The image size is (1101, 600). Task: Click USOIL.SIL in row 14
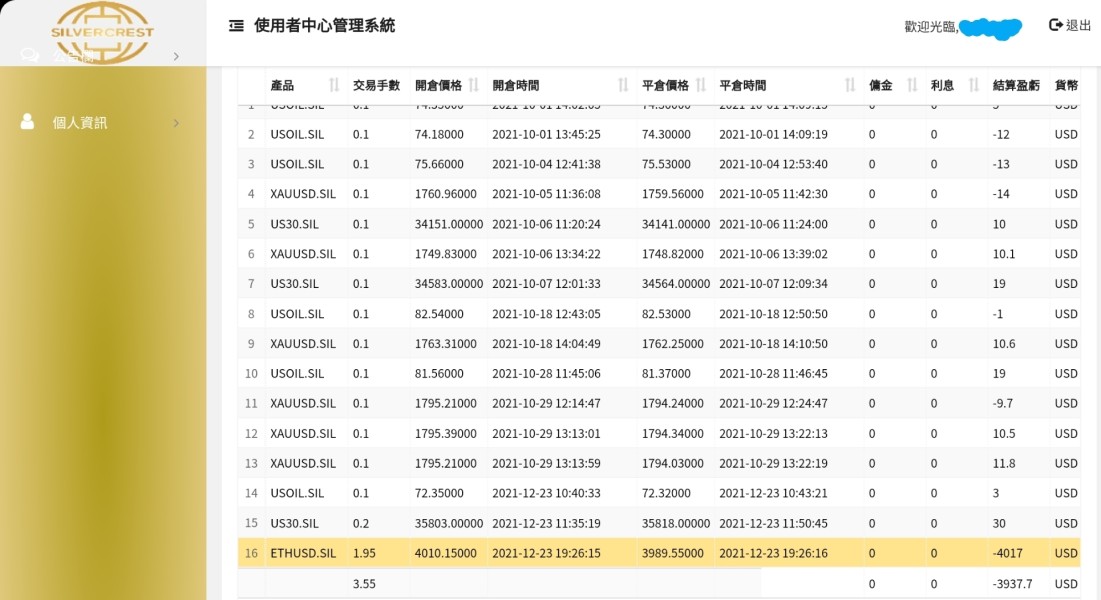pyautogui.click(x=297, y=493)
